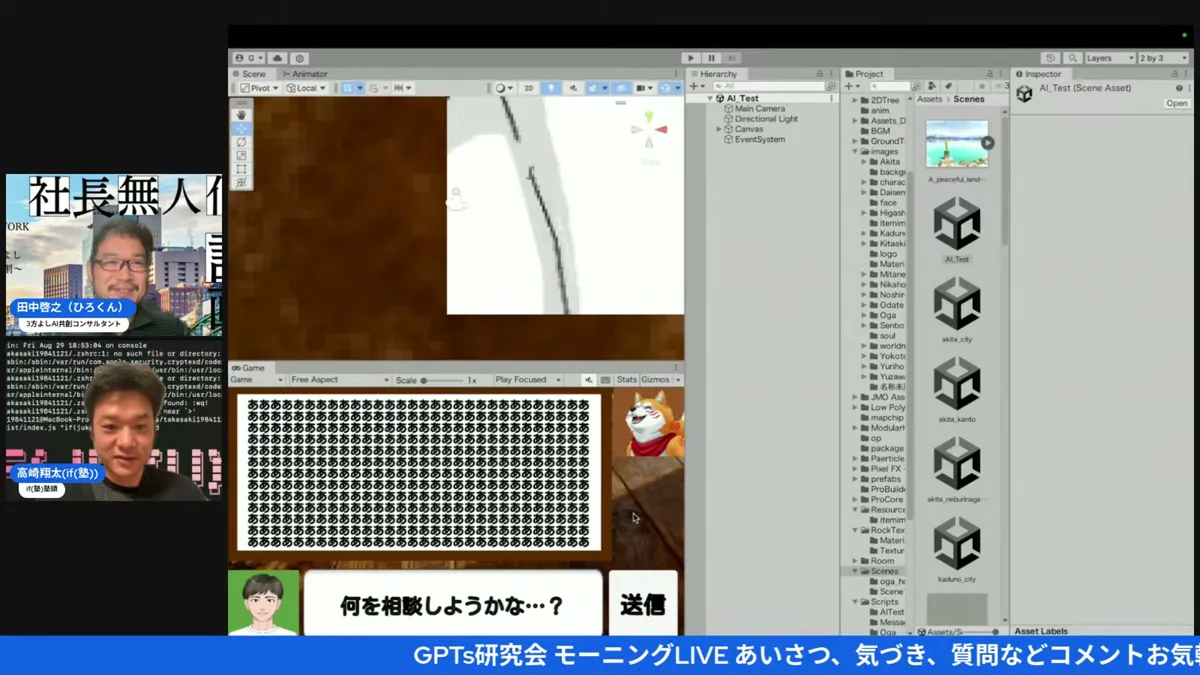The image size is (1200, 675).
Task: Select the Transform tool in Scene view
Action: coord(241,183)
